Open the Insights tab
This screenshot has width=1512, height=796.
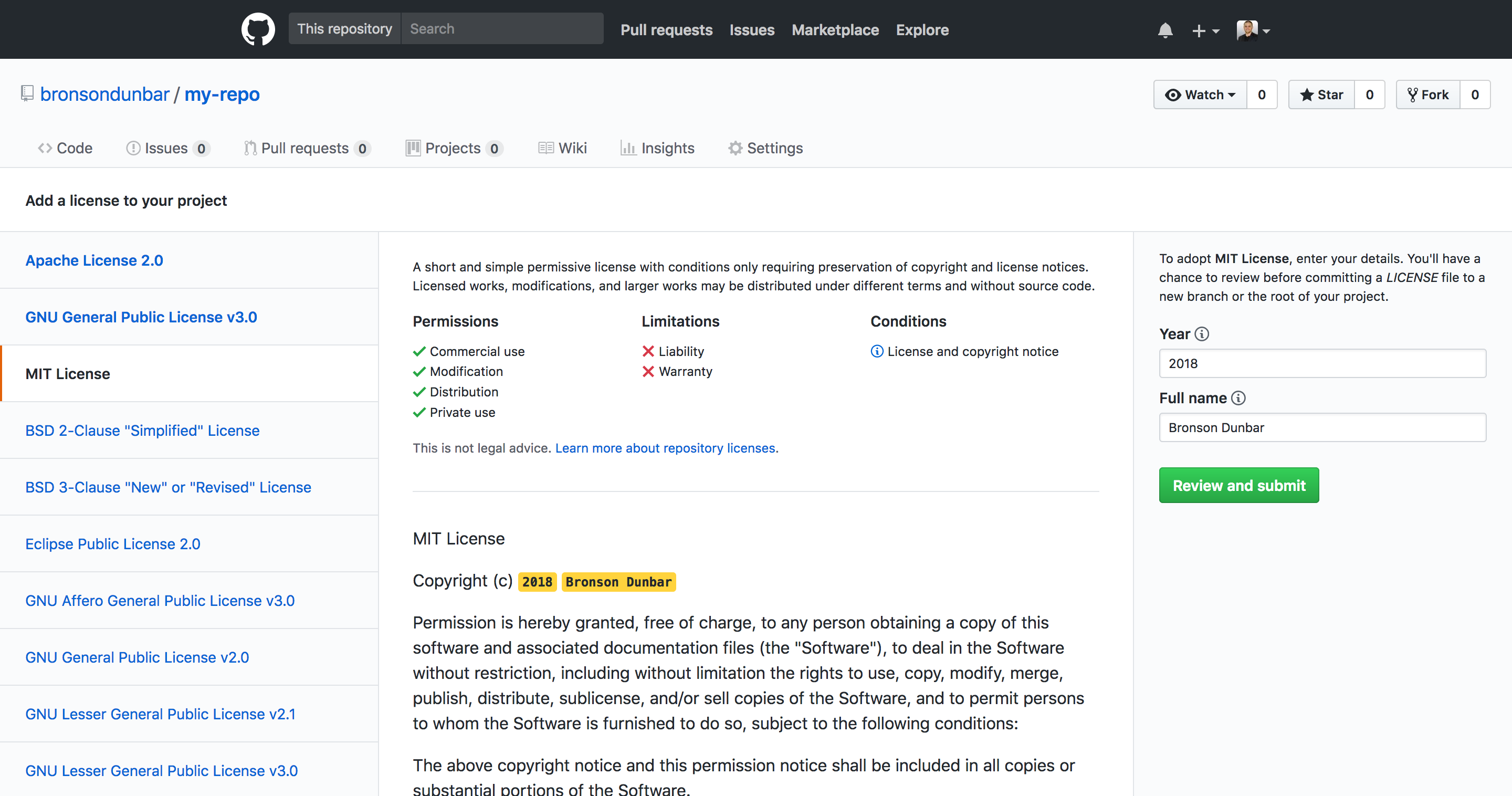[657, 148]
